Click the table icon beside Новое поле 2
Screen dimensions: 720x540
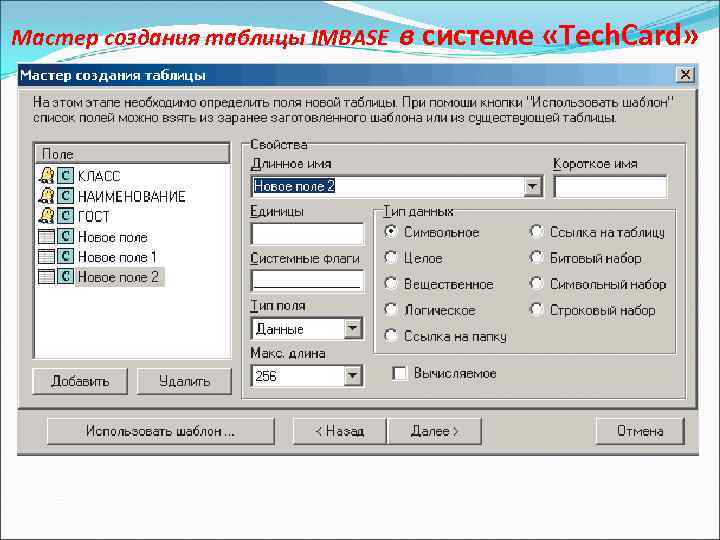tap(46, 276)
